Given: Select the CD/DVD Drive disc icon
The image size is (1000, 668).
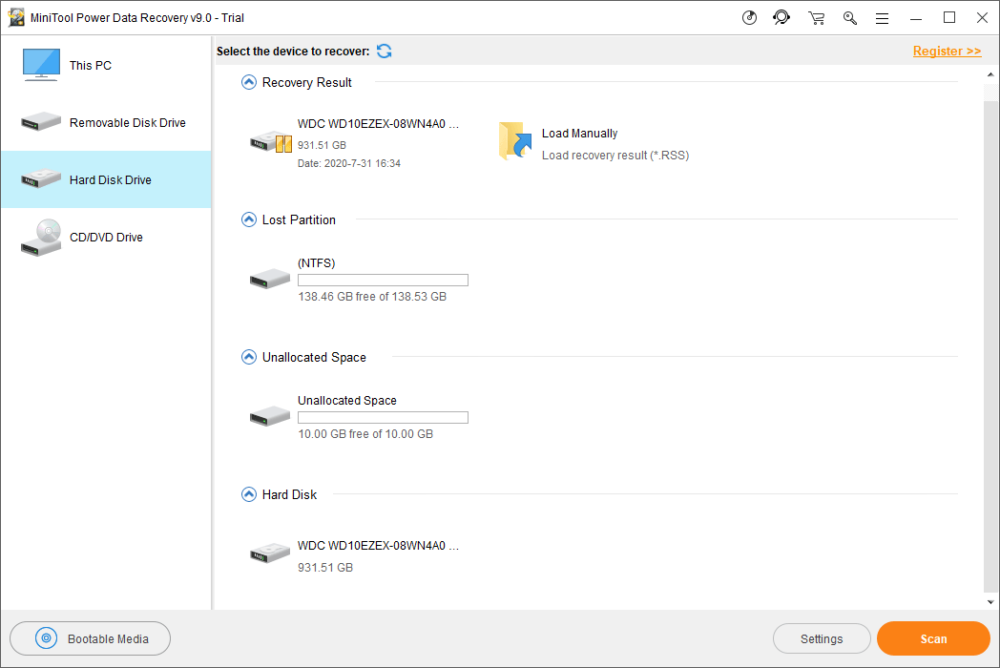Looking at the screenshot, I should (x=41, y=237).
